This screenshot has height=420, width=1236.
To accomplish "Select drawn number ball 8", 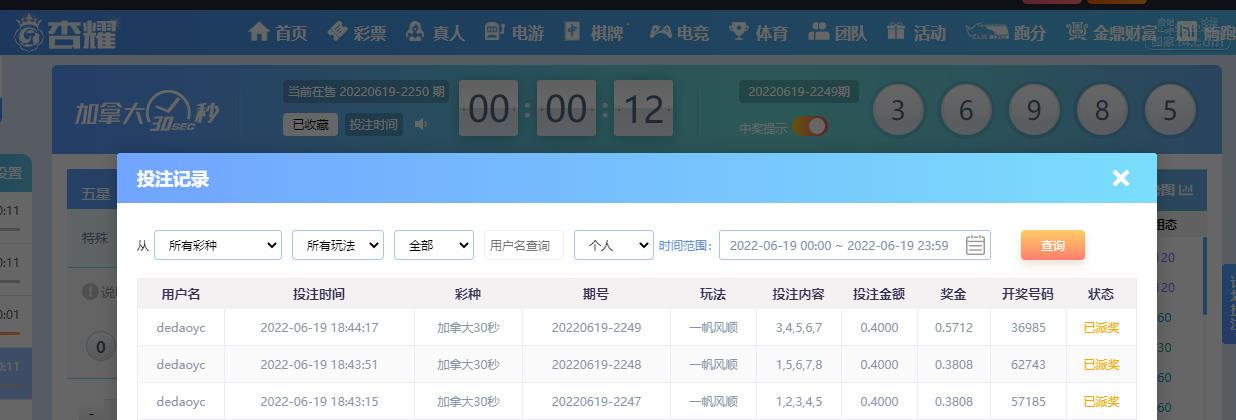I will coord(1102,110).
